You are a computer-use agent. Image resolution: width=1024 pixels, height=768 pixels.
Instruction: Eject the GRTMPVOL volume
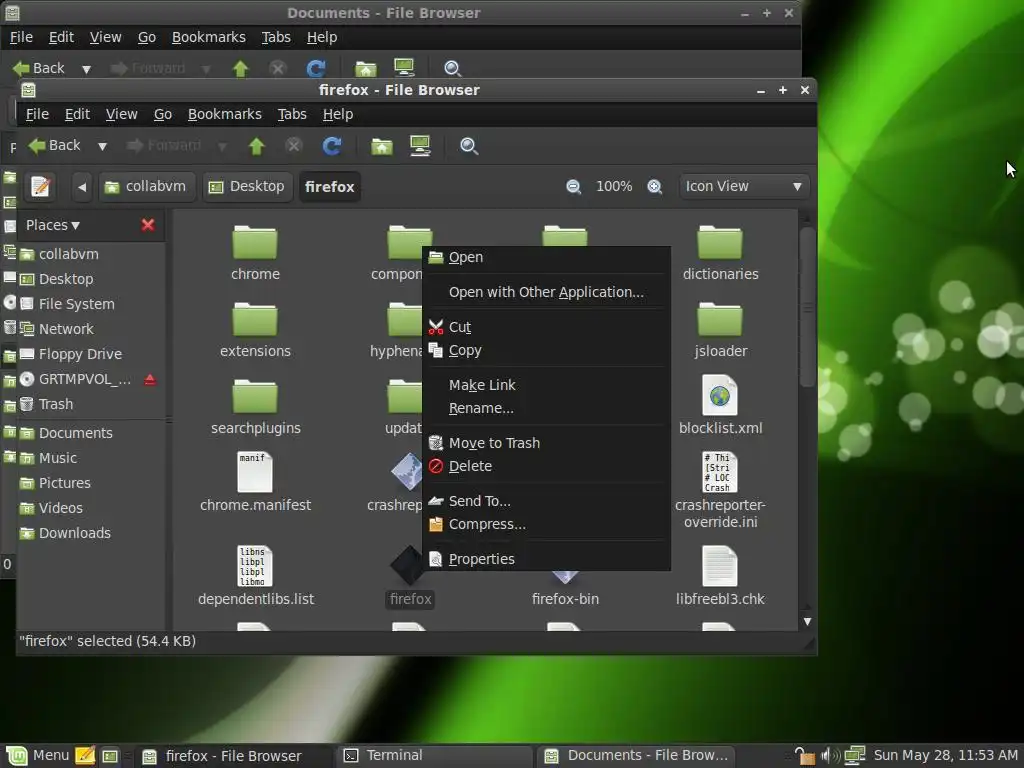[x=150, y=379]
